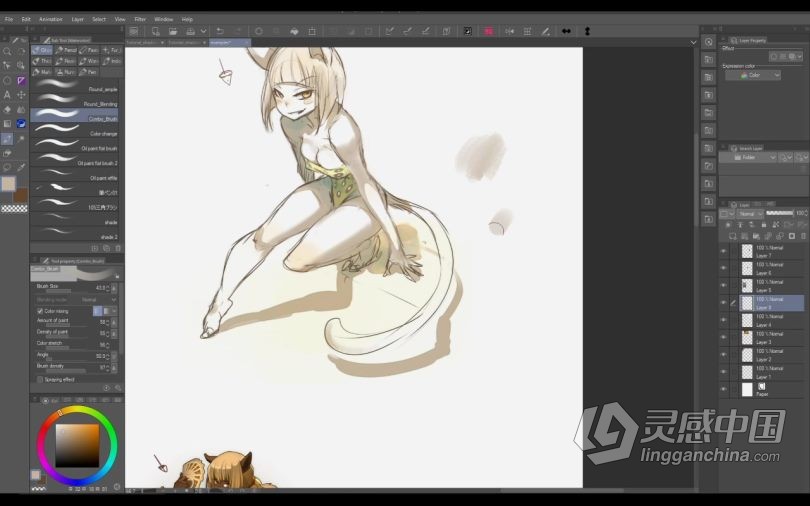The image size is (810, 506).
Task: Open the Expression color dropdown
Action: point(753,75)
